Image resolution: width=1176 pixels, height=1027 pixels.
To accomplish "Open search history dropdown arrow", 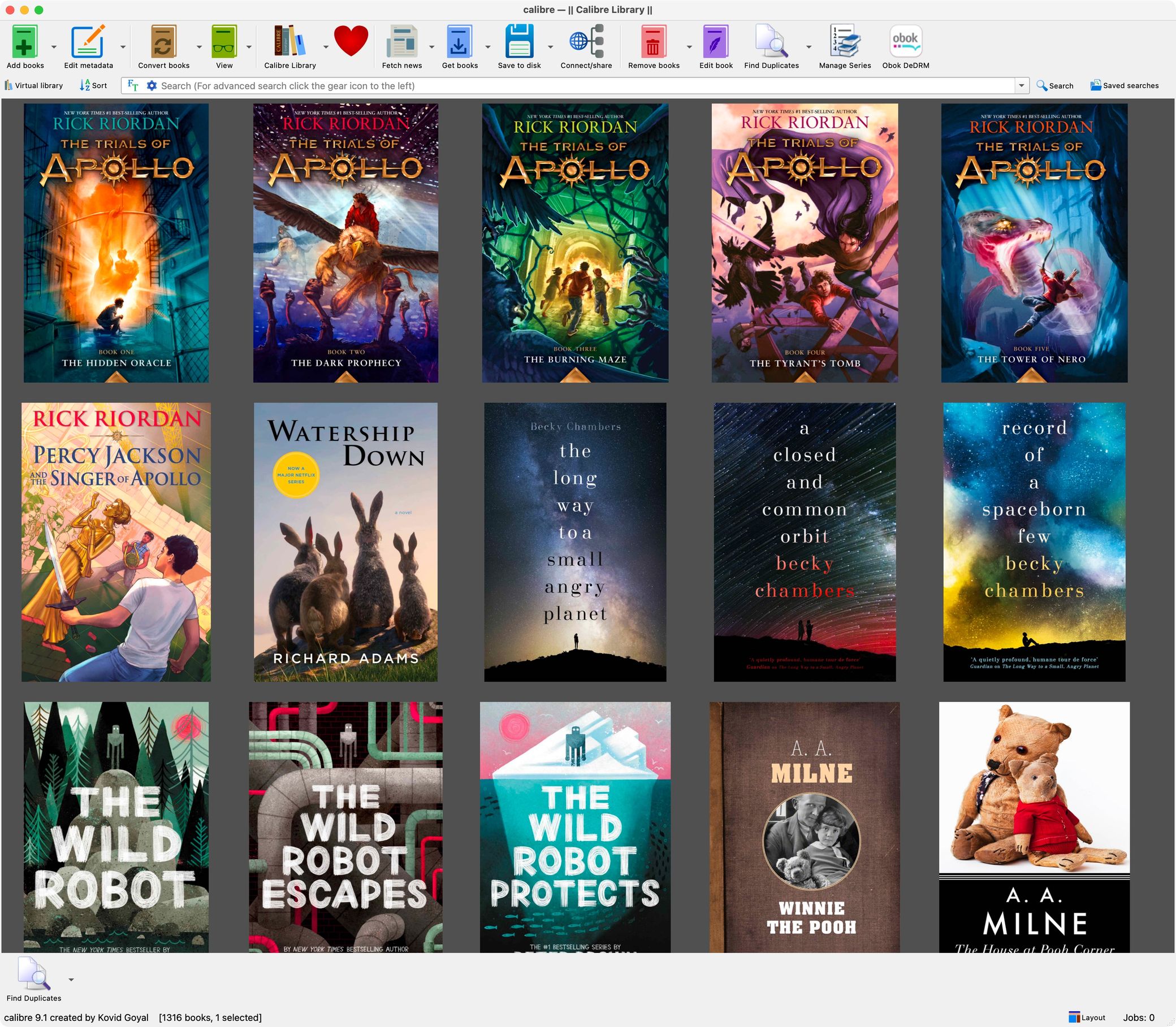I will coord(1021,85).
